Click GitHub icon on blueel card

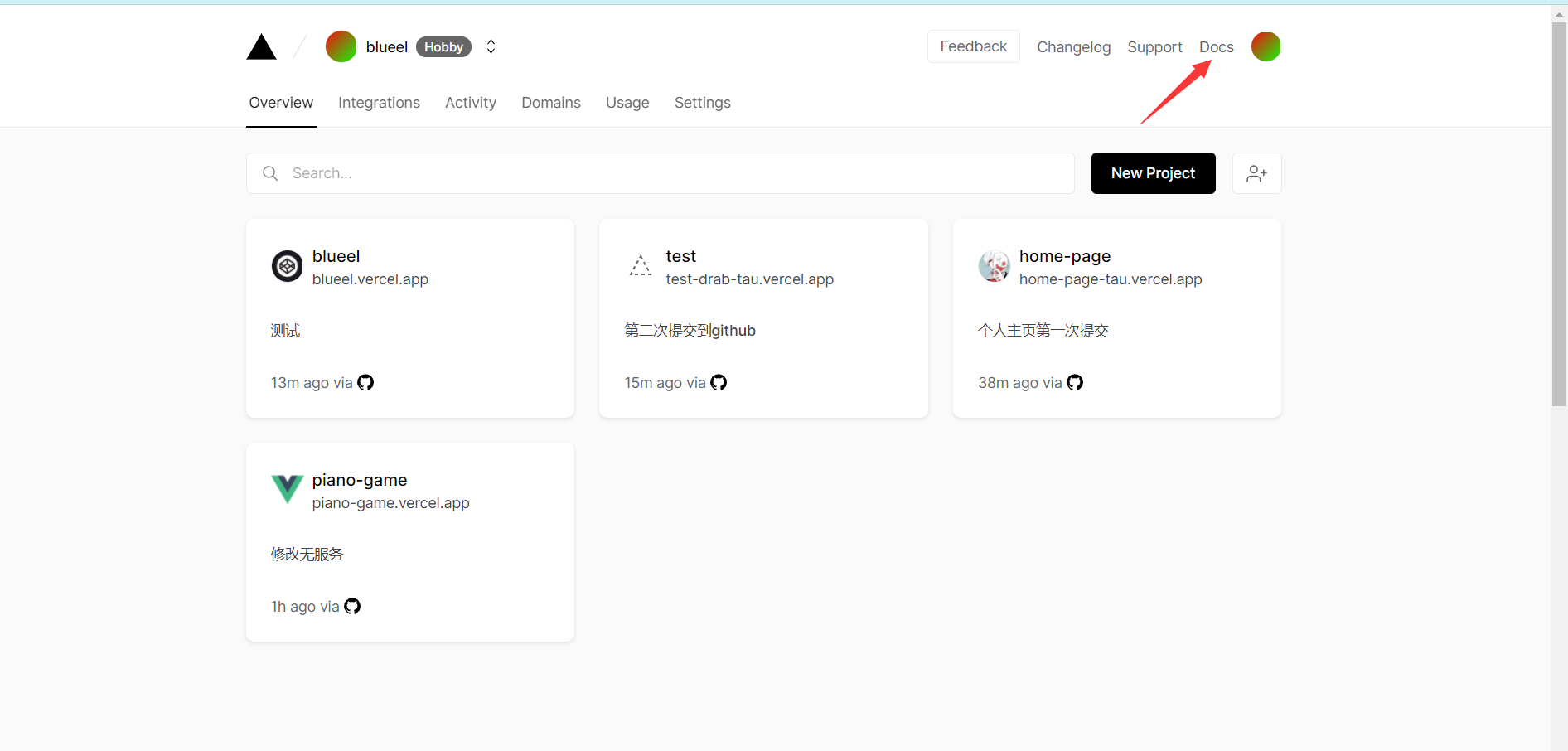365,382
